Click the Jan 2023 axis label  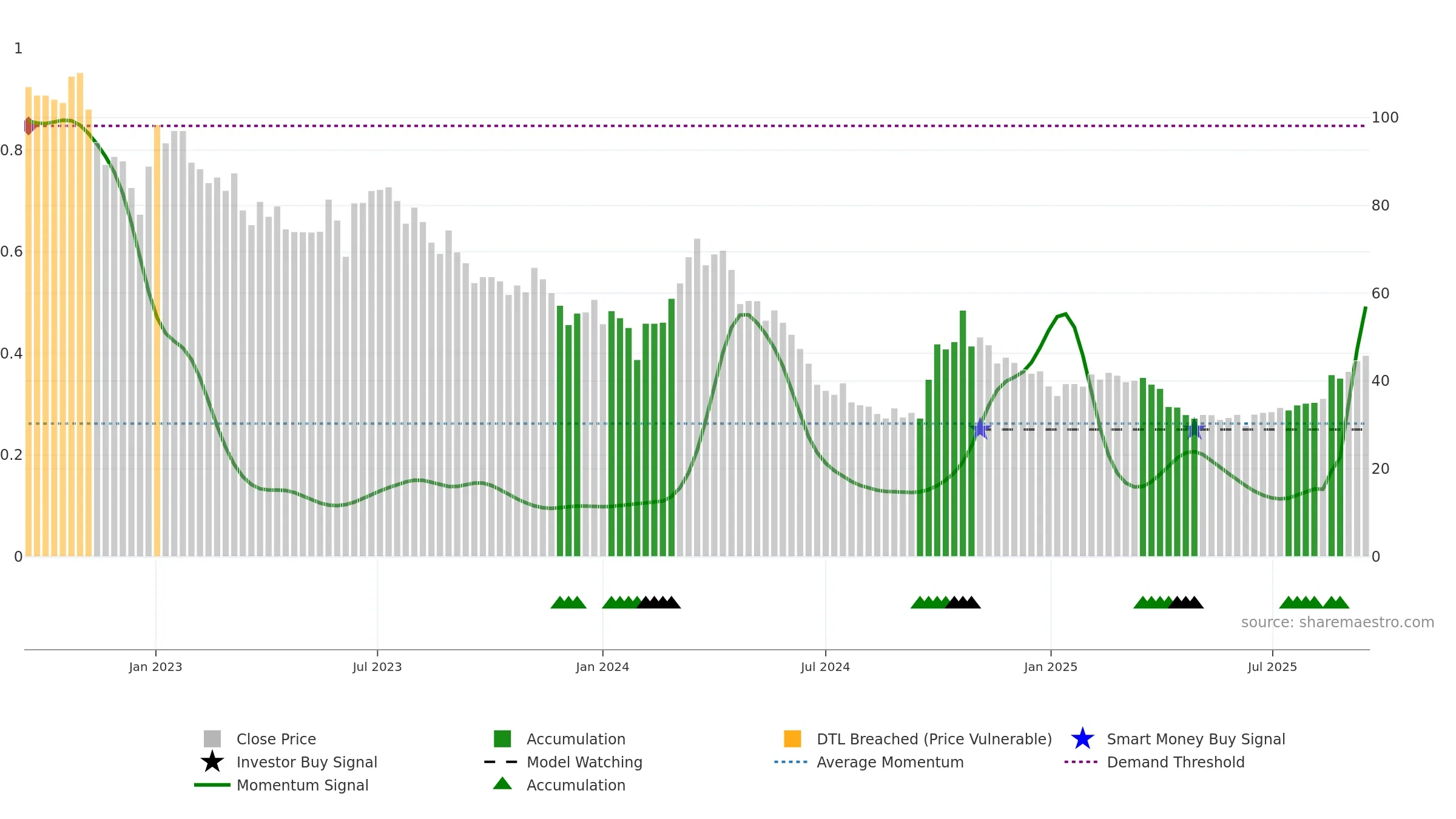tap(155, 667)
